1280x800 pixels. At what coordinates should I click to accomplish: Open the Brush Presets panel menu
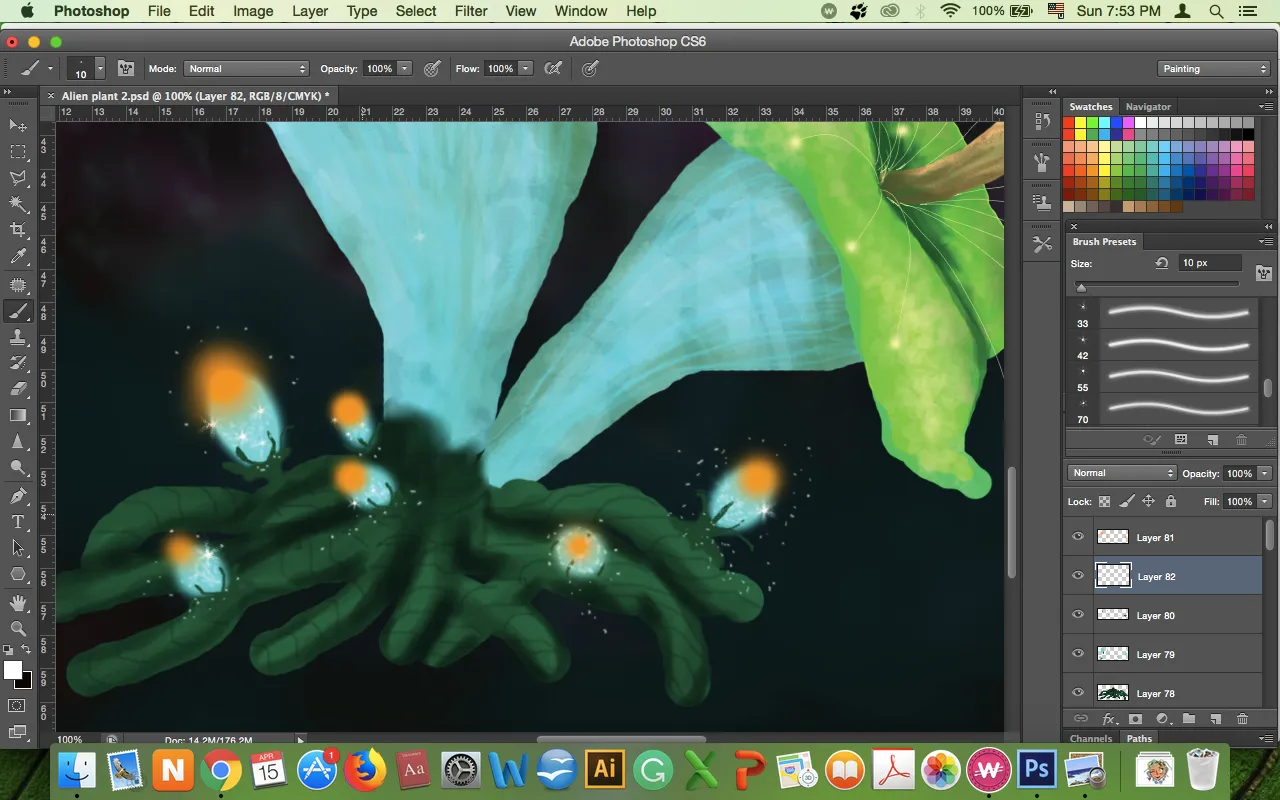click(1266, 242)
